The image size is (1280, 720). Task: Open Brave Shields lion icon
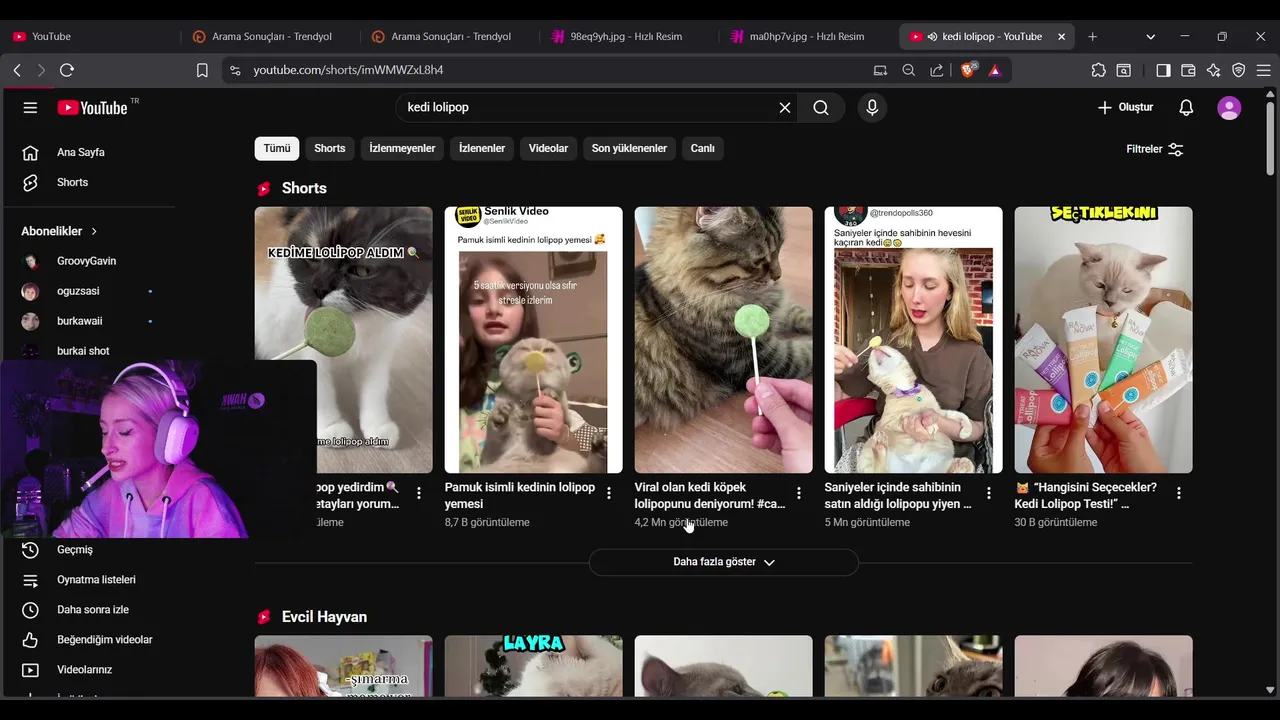point(967,70)
